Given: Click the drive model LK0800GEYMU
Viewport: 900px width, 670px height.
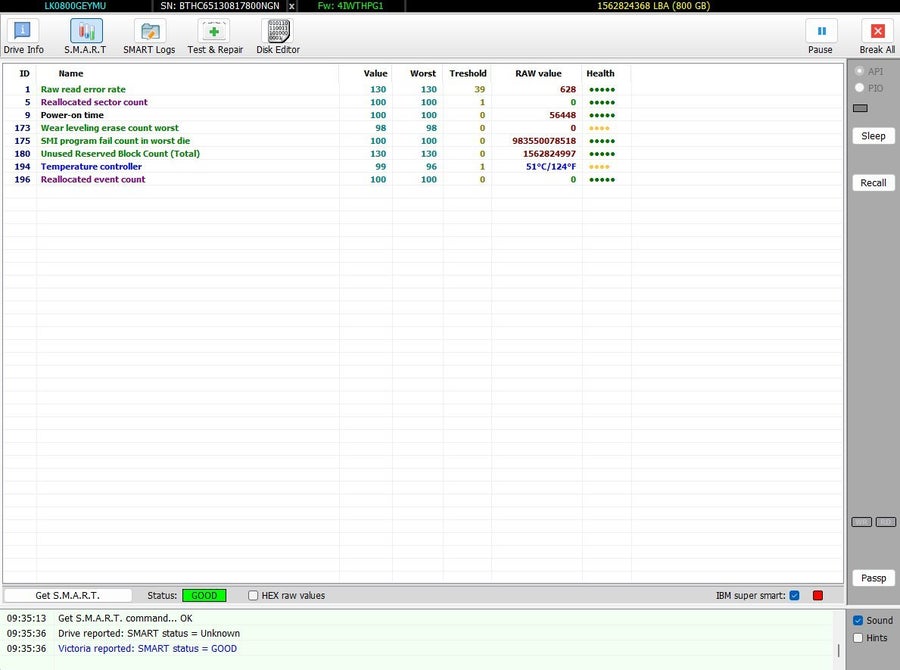Looking at the screenshot, I should pyautogui.click(x=75, y=6).
